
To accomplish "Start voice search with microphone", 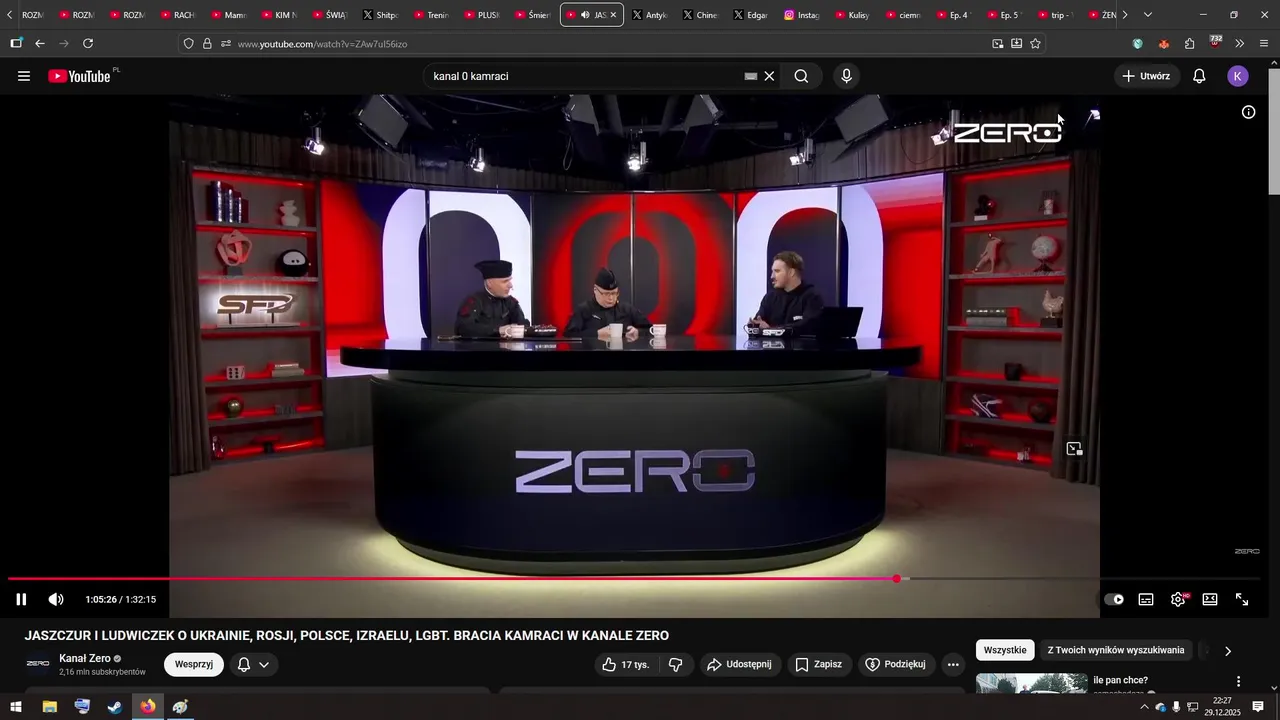I will [x=847, y=76].
